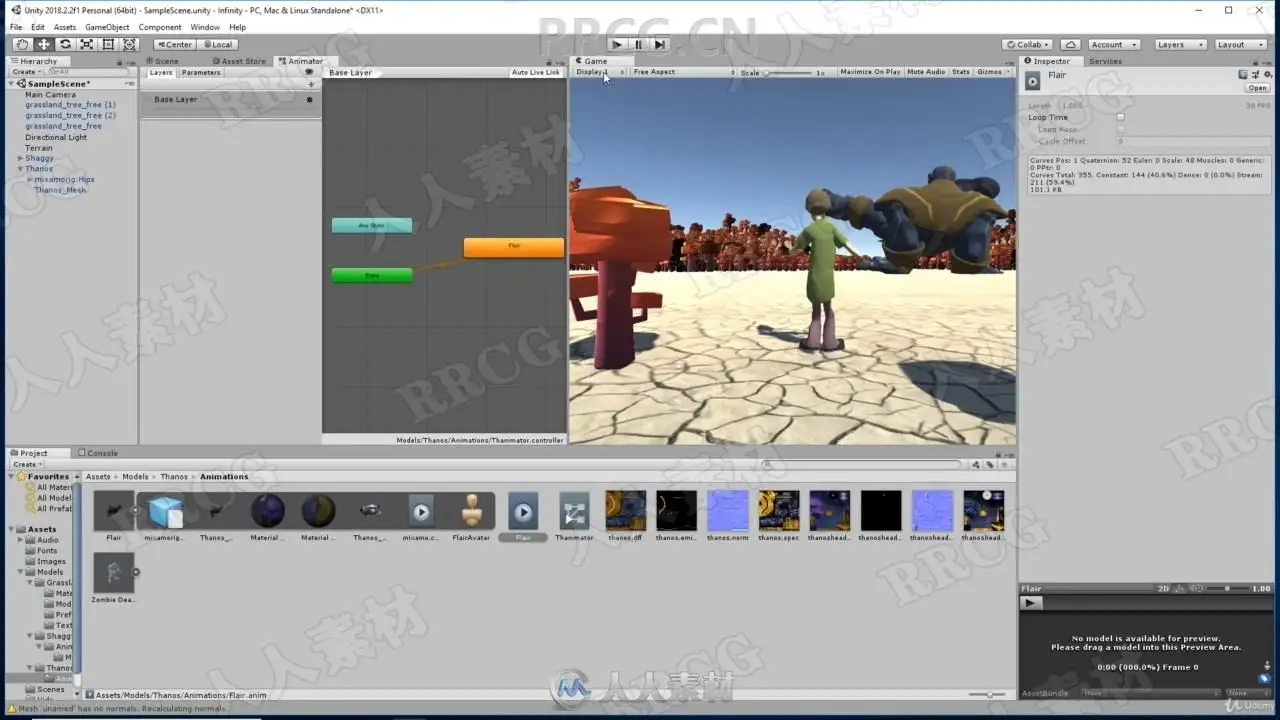Select the Any State node

372,226
